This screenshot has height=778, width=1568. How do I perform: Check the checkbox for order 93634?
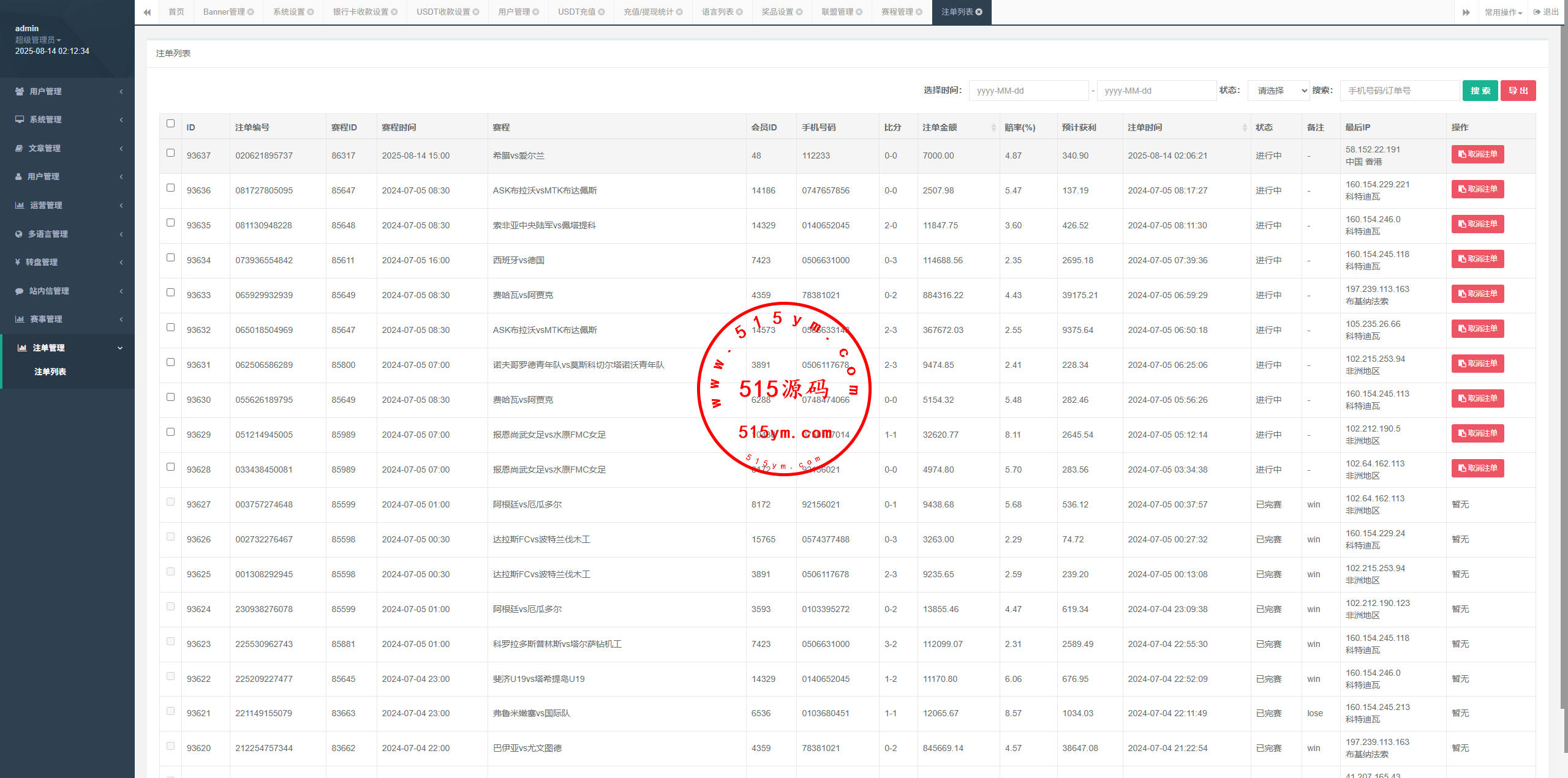(170, 258)
